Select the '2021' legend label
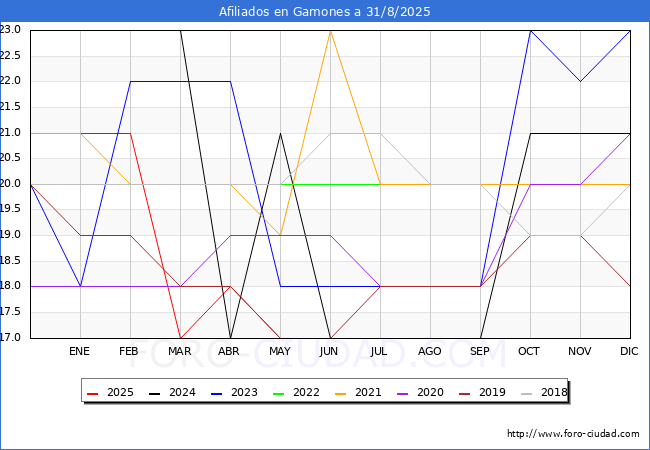 click(x=368, y=392)
